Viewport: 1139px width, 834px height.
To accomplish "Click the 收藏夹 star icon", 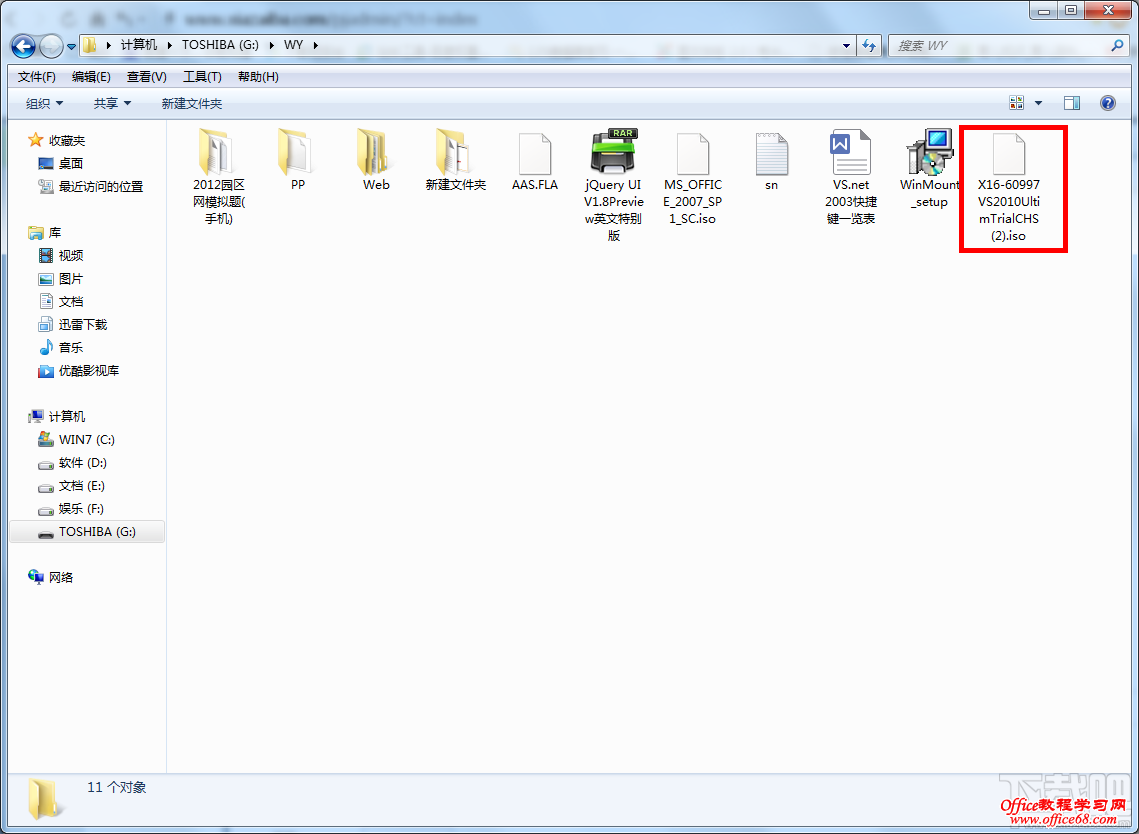I will (x=35, y=139).
